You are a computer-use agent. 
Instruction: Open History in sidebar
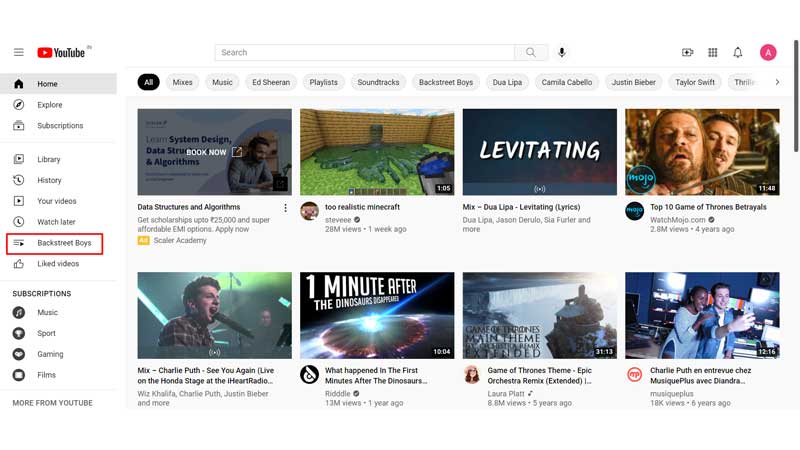click(58, 180)
